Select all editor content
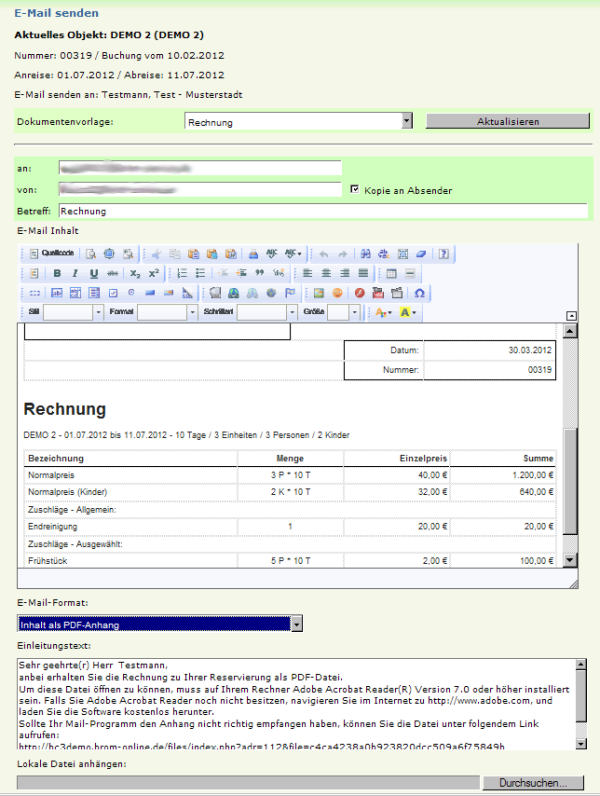This screenshot has width=600, height=796. coord(403,254)
